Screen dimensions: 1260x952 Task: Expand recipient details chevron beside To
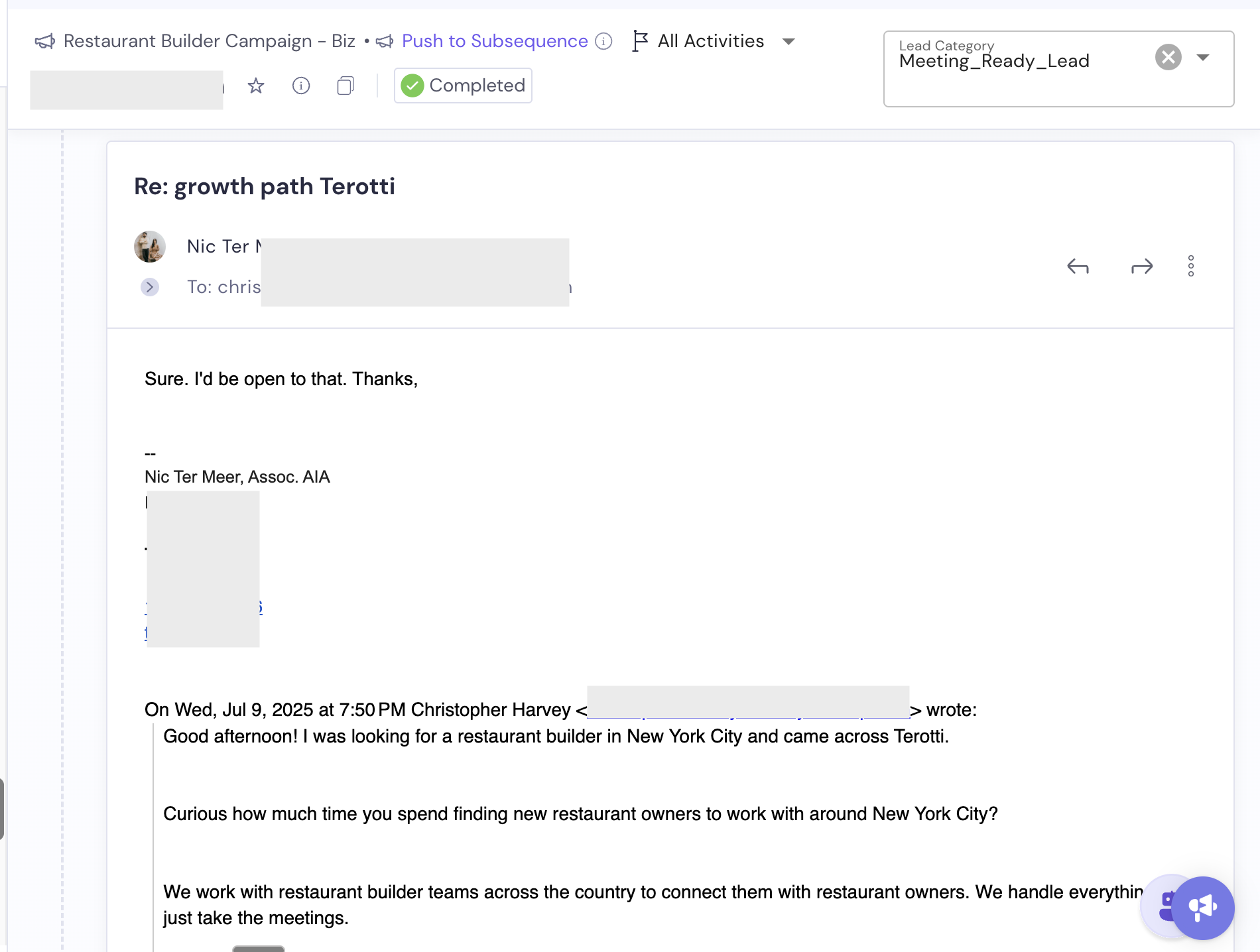click(x=150, y=287)
